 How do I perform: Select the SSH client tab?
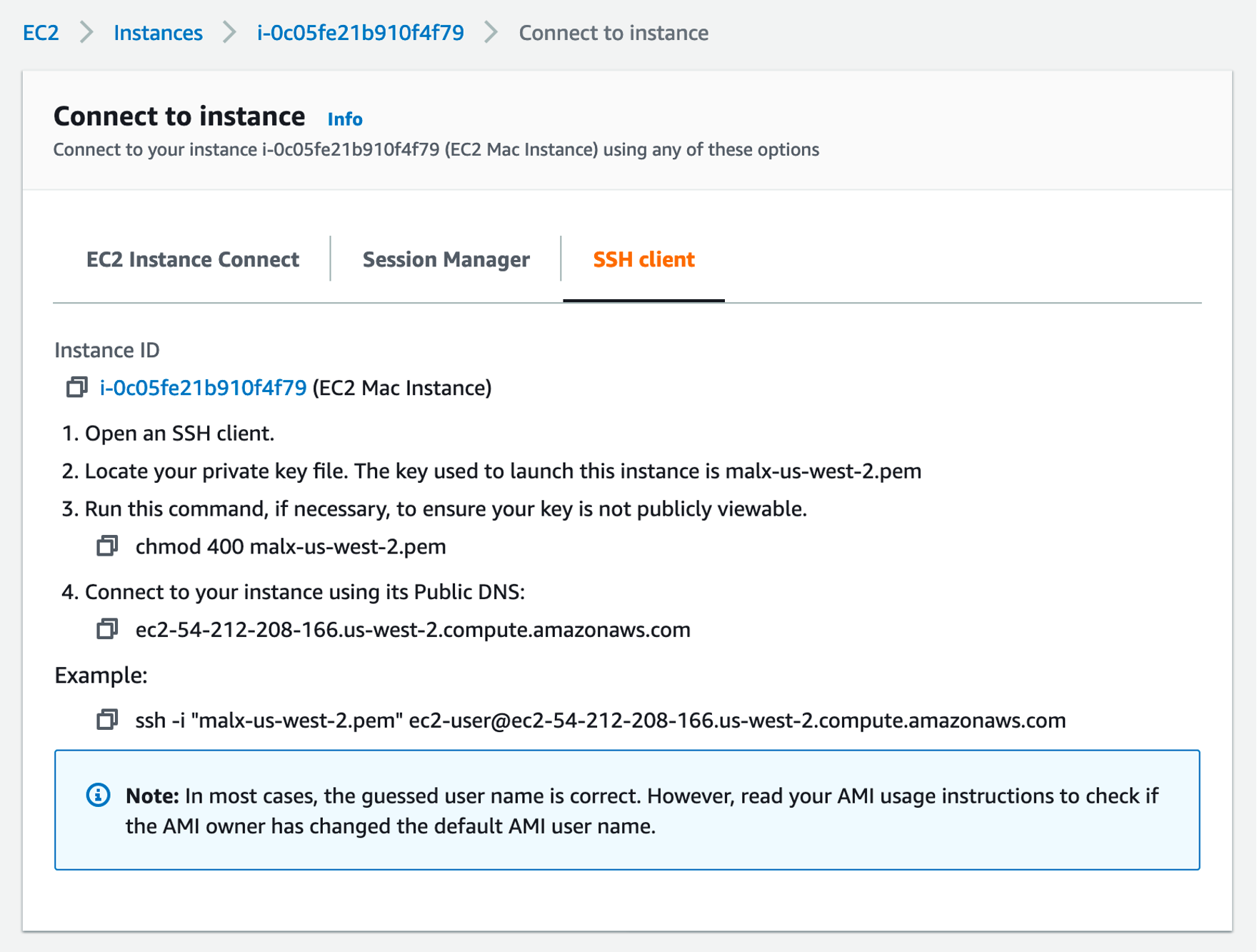[x=643, y=259]
